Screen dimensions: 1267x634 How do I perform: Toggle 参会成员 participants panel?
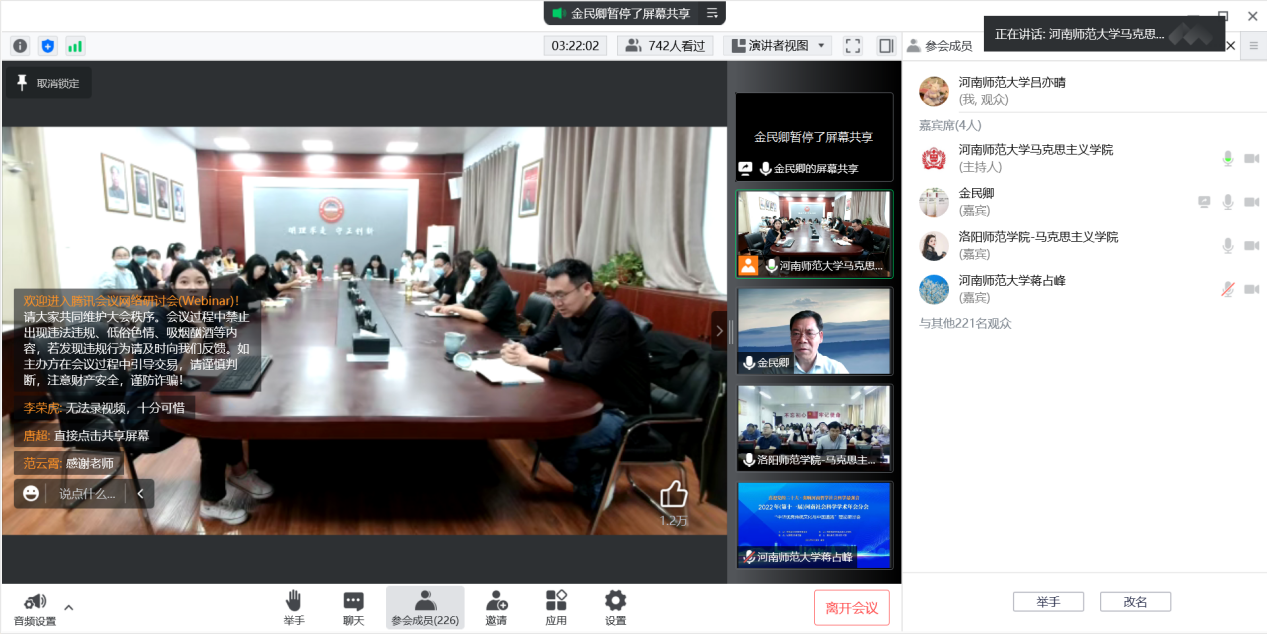(x=425, y=607)
